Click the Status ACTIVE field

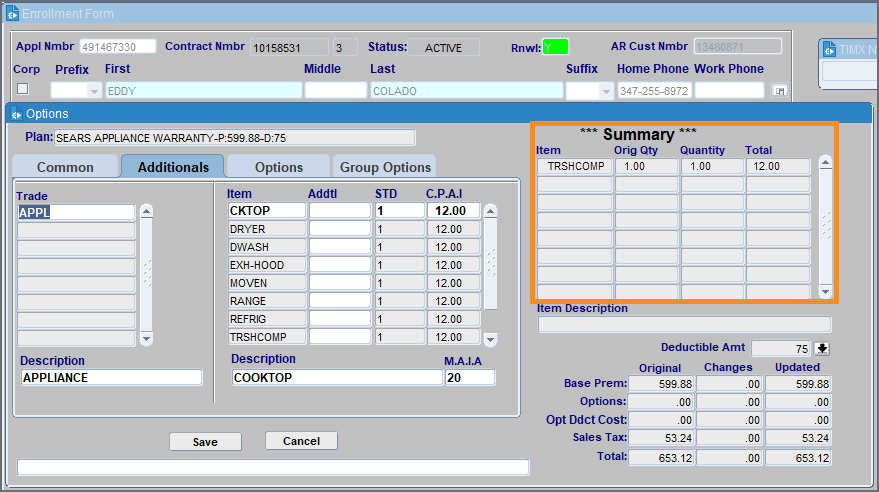pyautogui.click(x=443, y=47)
